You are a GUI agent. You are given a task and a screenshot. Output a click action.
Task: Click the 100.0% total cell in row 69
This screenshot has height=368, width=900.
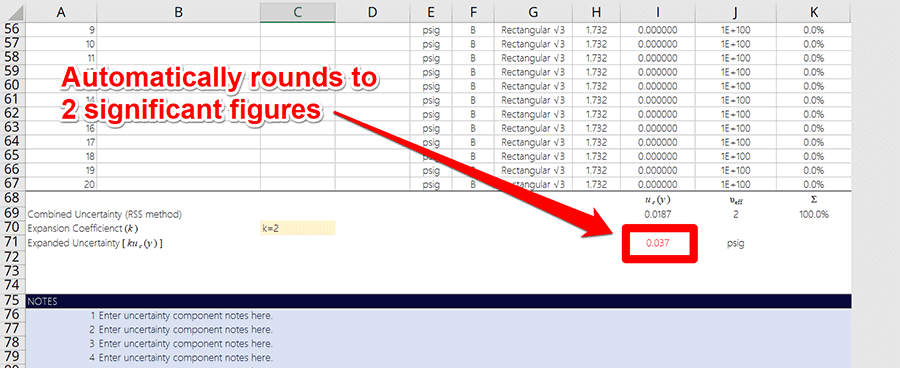point(813,214)
